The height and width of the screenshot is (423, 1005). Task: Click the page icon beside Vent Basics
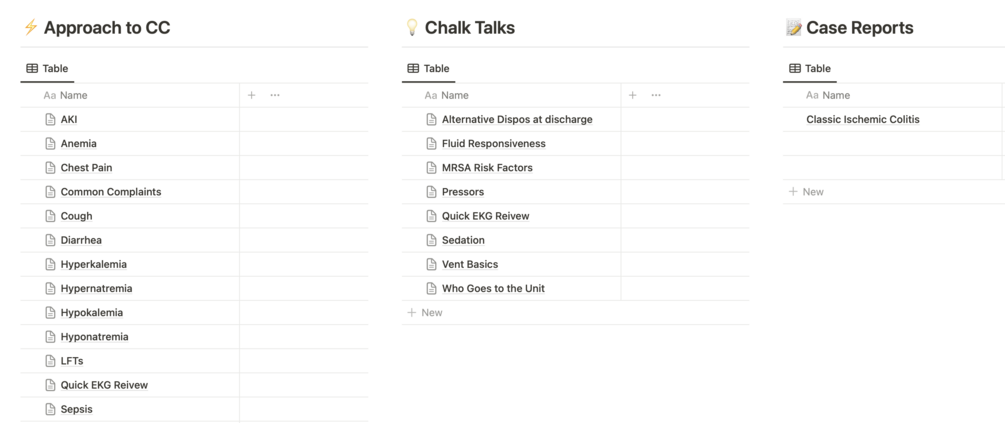(431, 264)
